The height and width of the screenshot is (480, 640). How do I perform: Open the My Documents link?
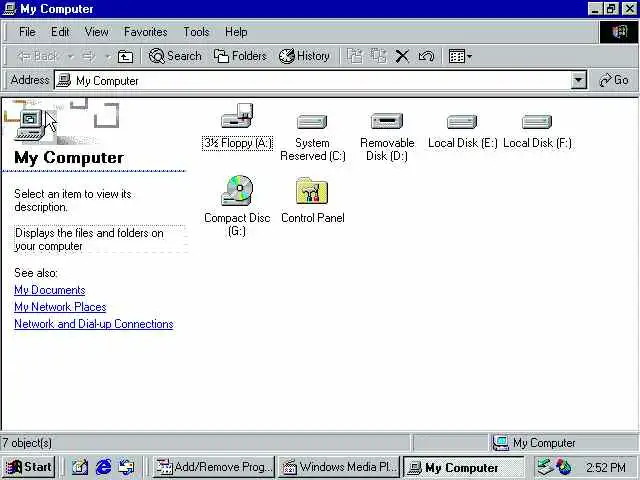pyautogui.click(x=50, y=290)
